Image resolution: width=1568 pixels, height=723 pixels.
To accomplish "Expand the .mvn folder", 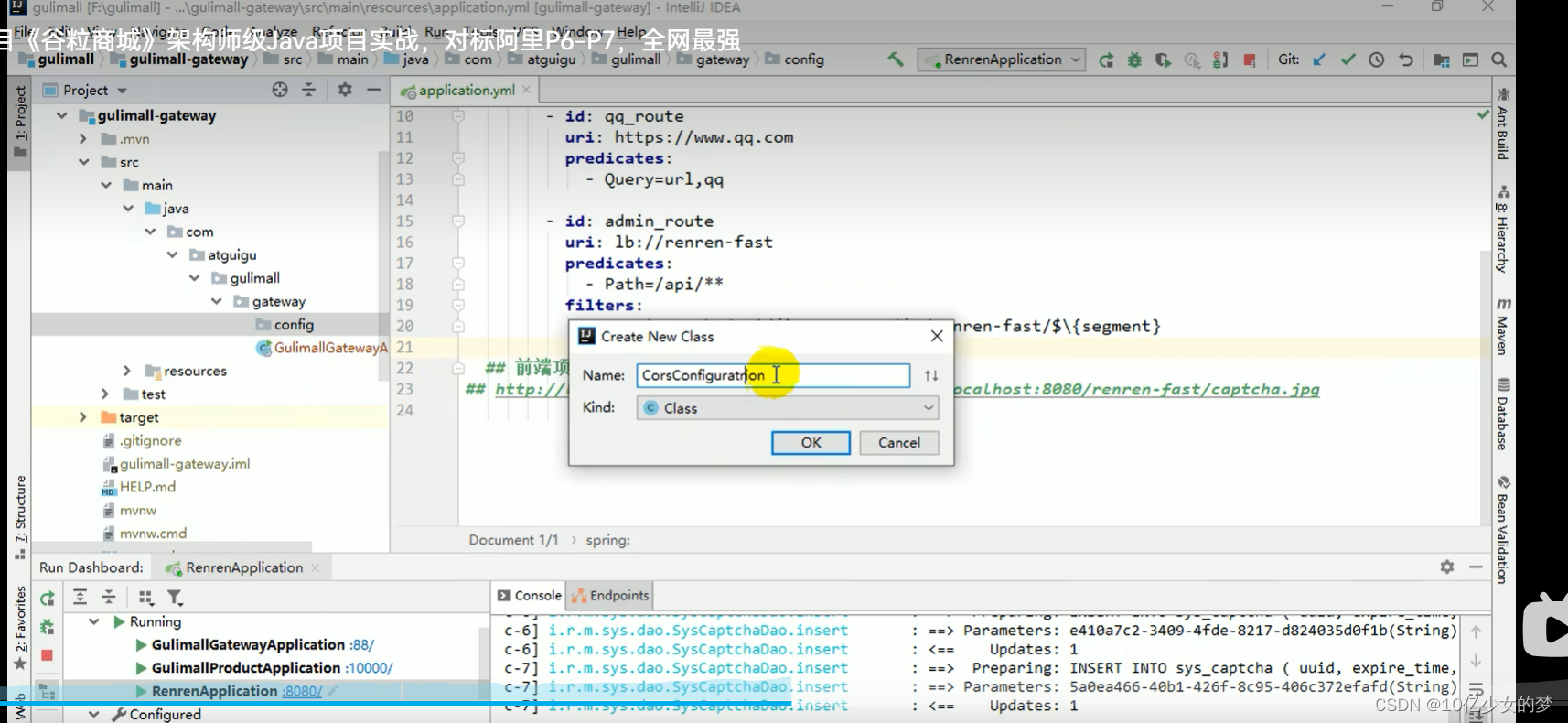I will point(83,139).
